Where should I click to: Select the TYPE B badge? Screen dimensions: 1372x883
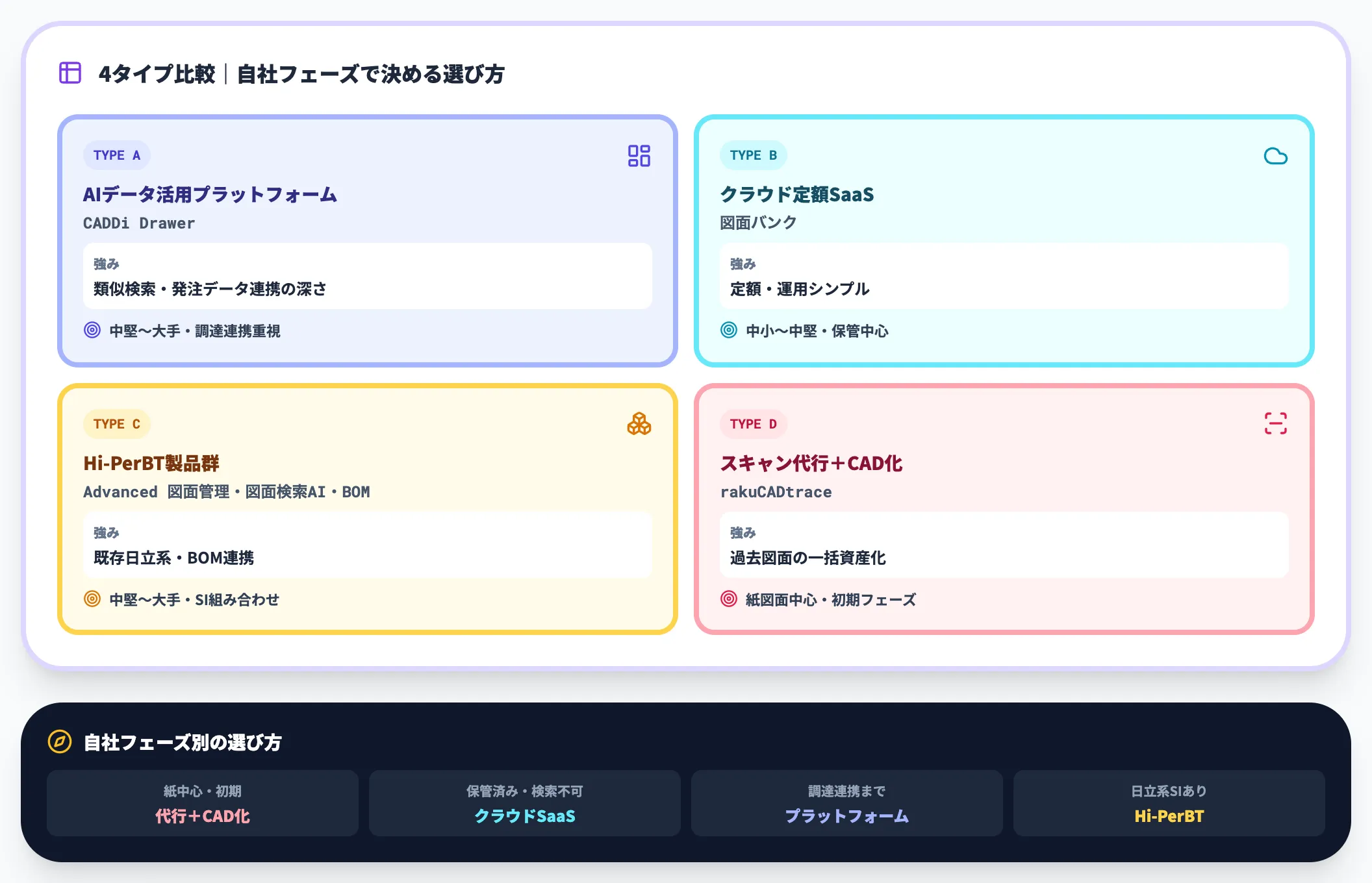[x=753, y=155]
